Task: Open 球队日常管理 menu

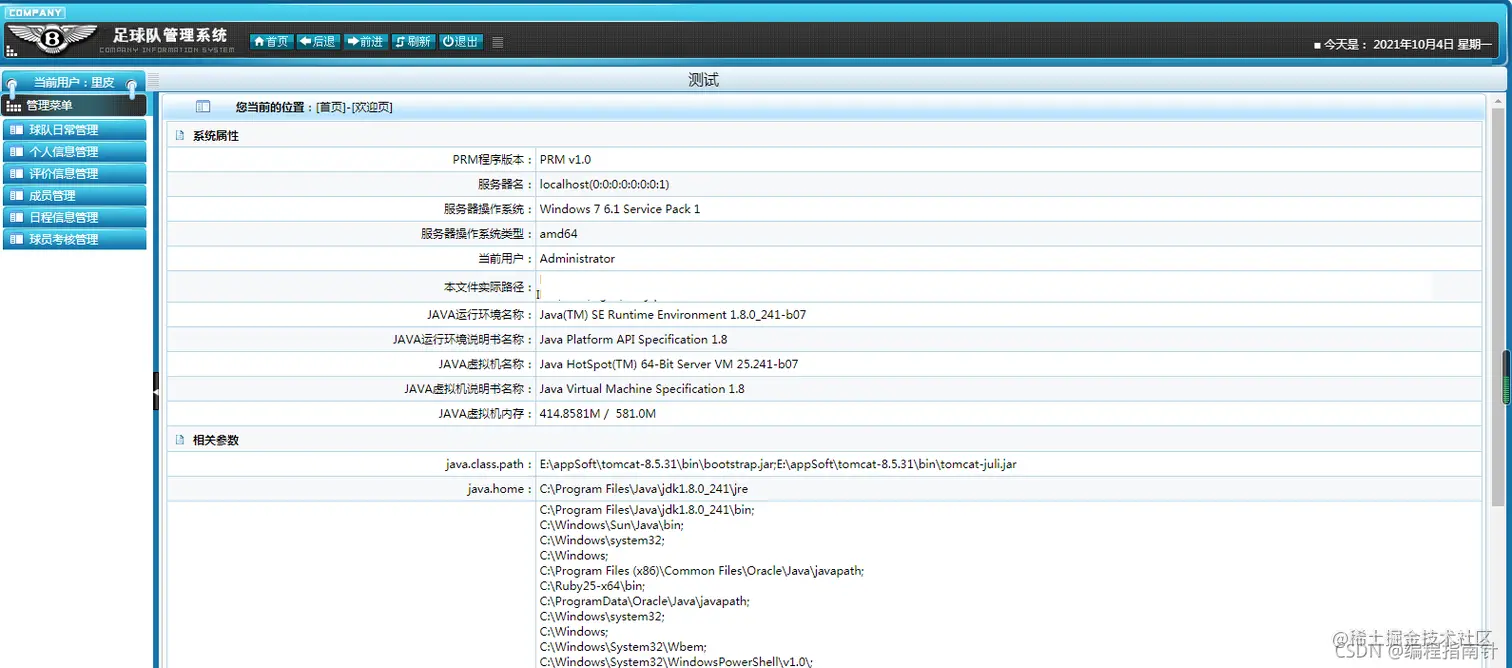Action: tap(74, 130)
